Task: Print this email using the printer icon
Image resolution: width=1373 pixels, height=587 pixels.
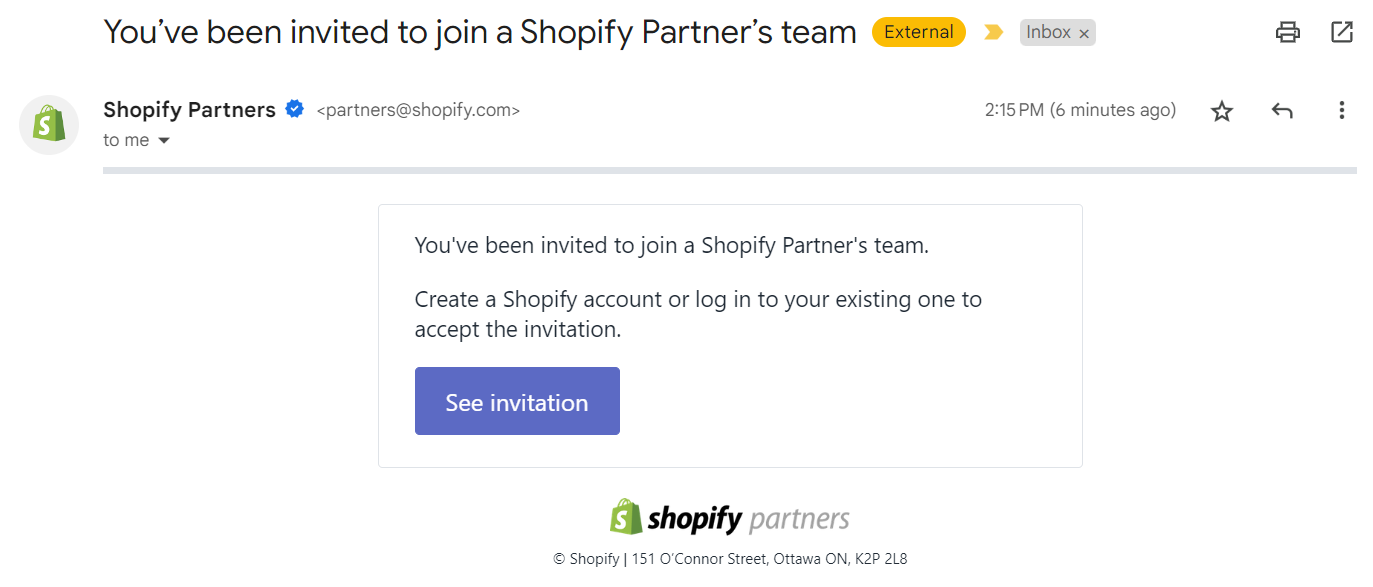Action: pyautogui.click(x=1287, y=32)
